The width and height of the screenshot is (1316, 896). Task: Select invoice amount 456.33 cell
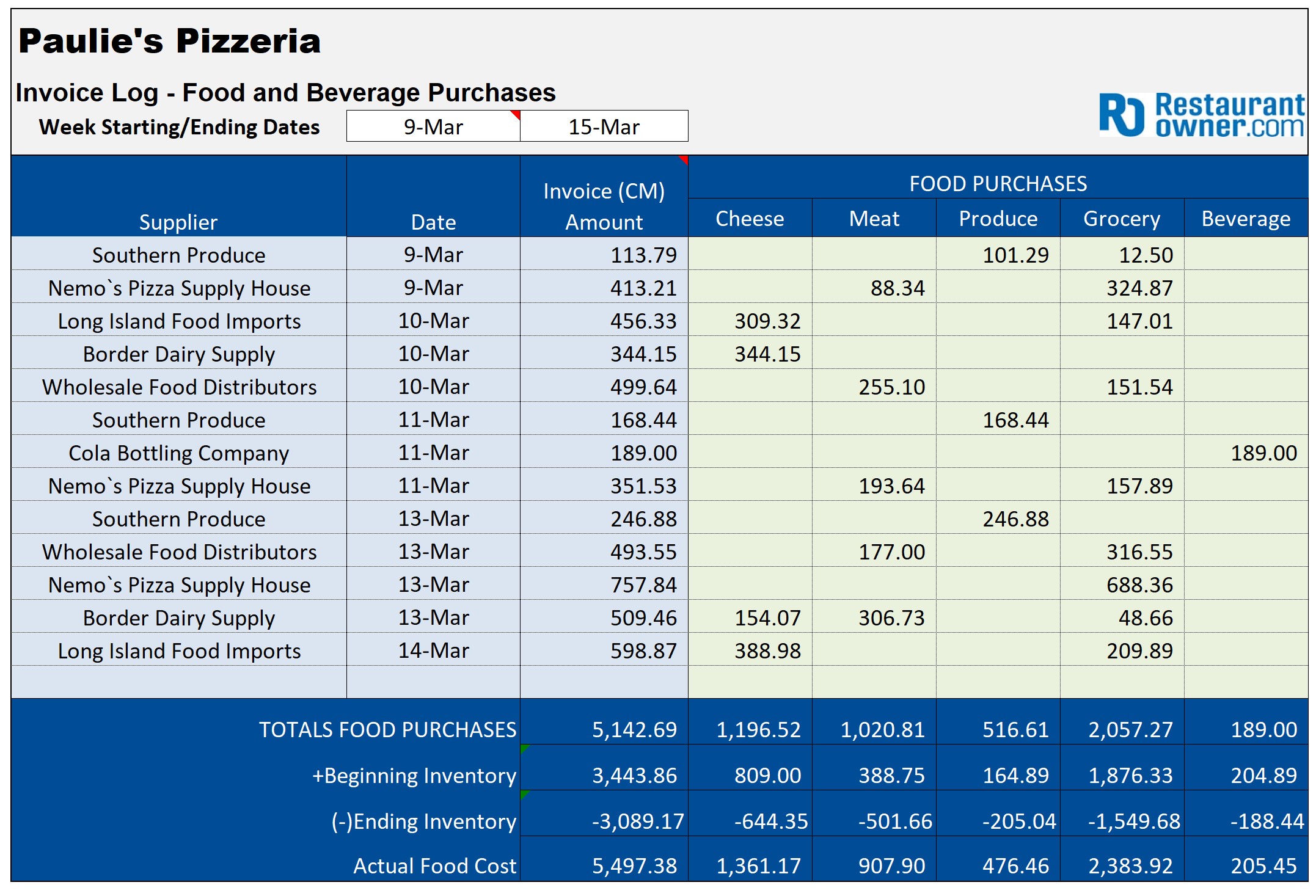[x=604, y=320]
